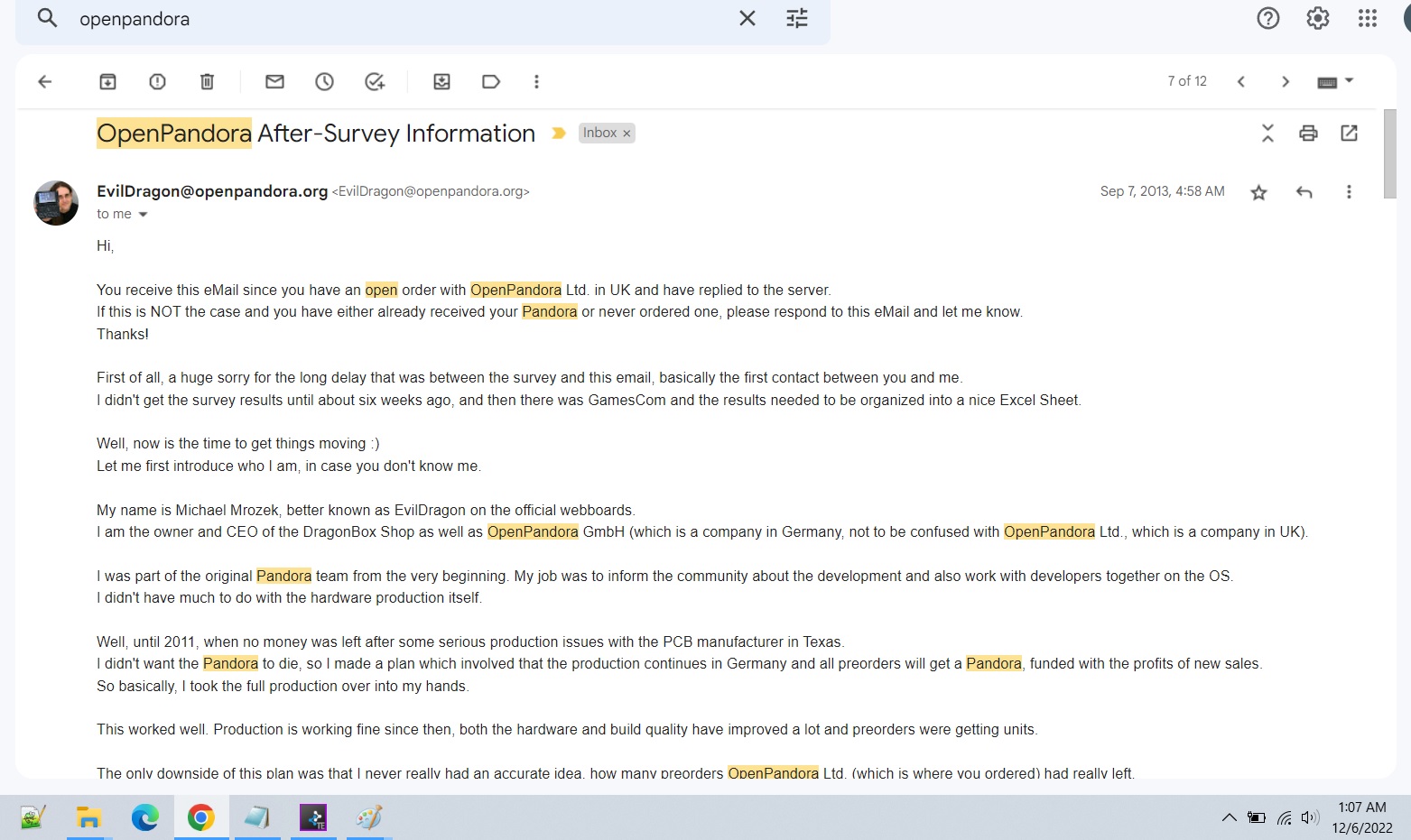The width and height of the screenshot is (1411, 840).
Task: Reply to the EvilDragon email
Action: (x=1304, y=192)
